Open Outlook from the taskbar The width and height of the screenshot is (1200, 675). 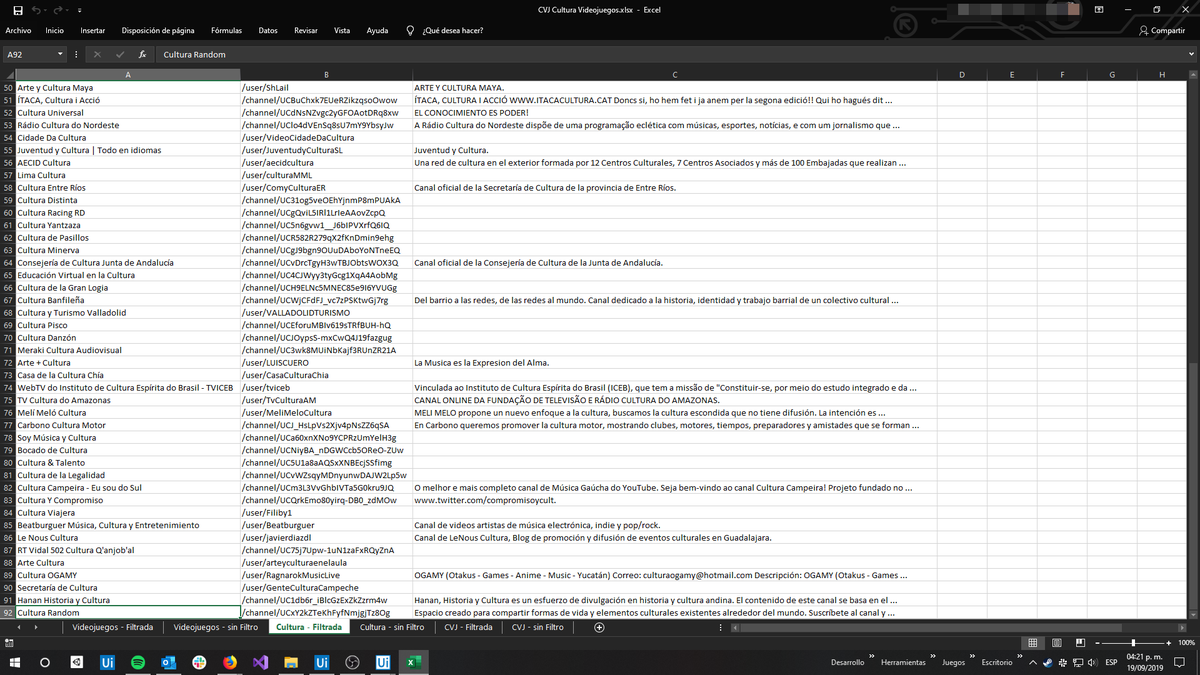[169, 662]
